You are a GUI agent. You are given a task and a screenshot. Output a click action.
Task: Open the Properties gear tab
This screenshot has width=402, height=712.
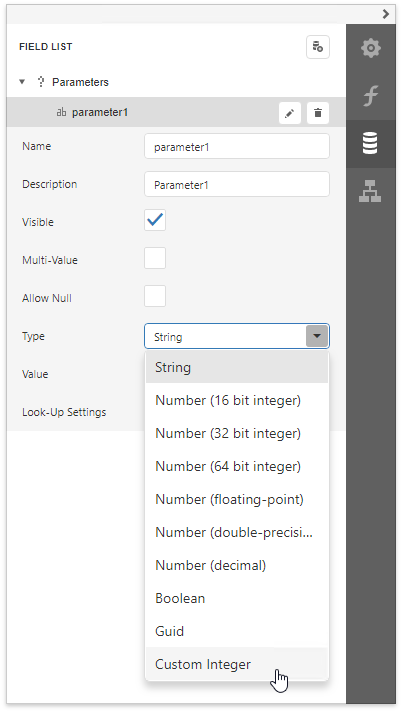coord(370,48)
